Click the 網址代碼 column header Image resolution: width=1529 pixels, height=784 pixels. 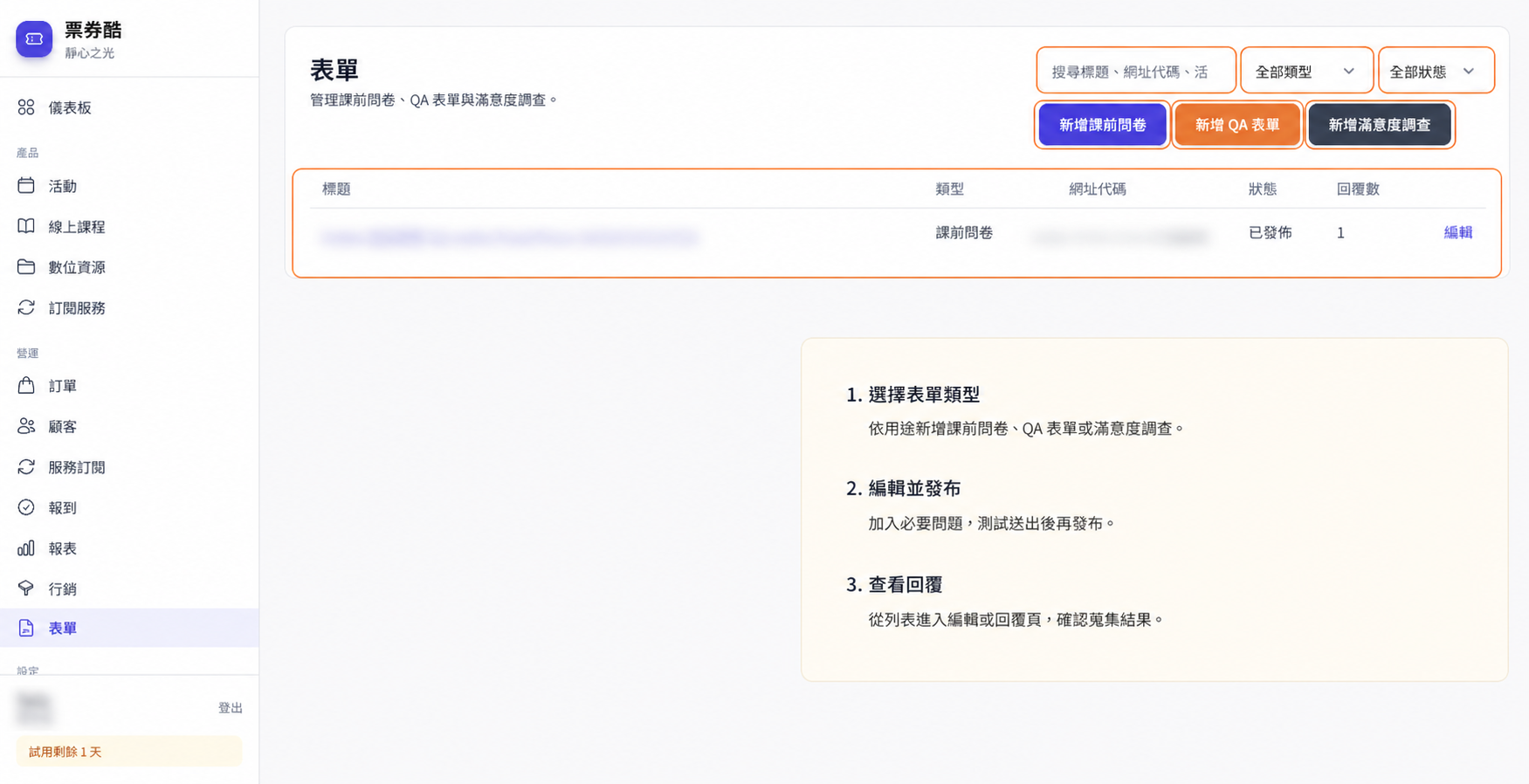(x=1098, y=189)
